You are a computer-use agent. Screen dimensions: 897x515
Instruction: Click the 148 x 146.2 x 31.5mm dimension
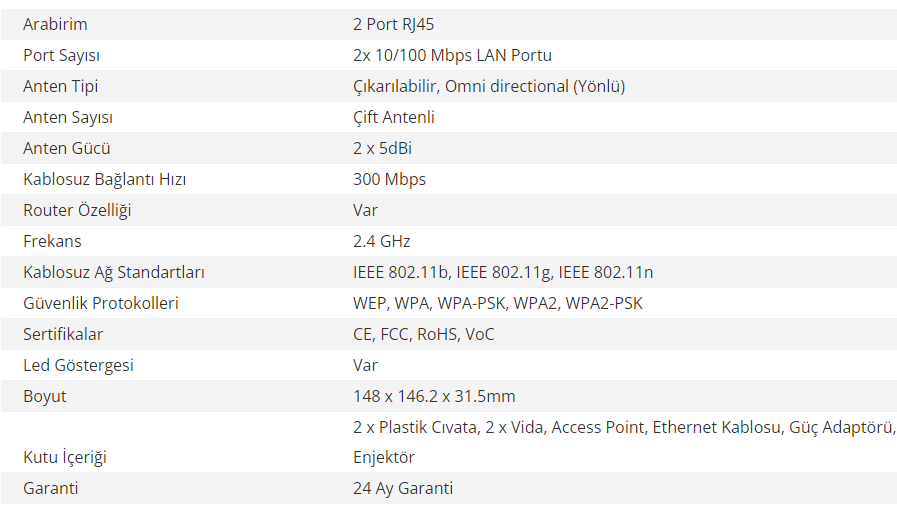pos(434,396)
